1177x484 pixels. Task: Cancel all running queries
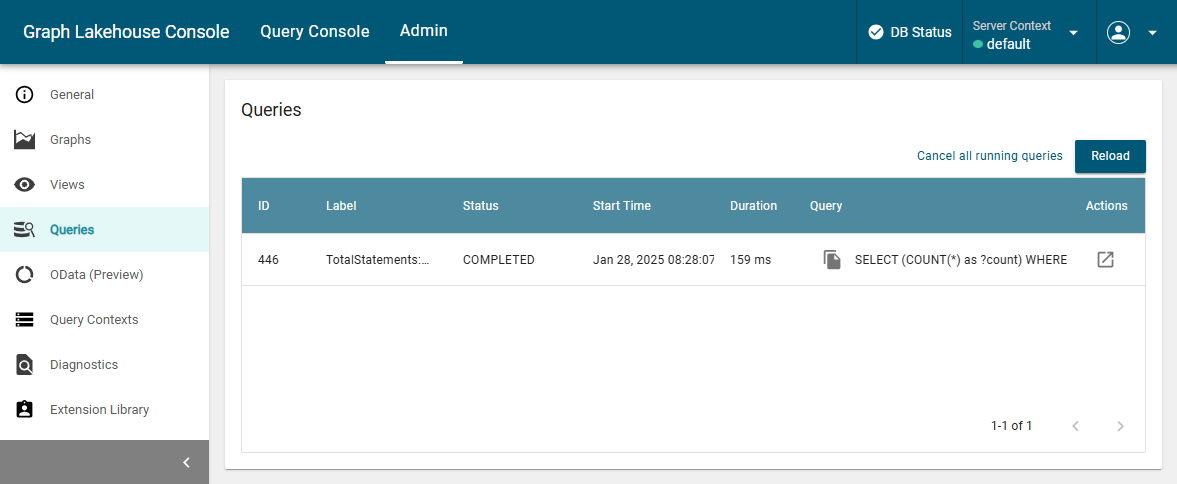pyautogui.click(x=989, y=156)
